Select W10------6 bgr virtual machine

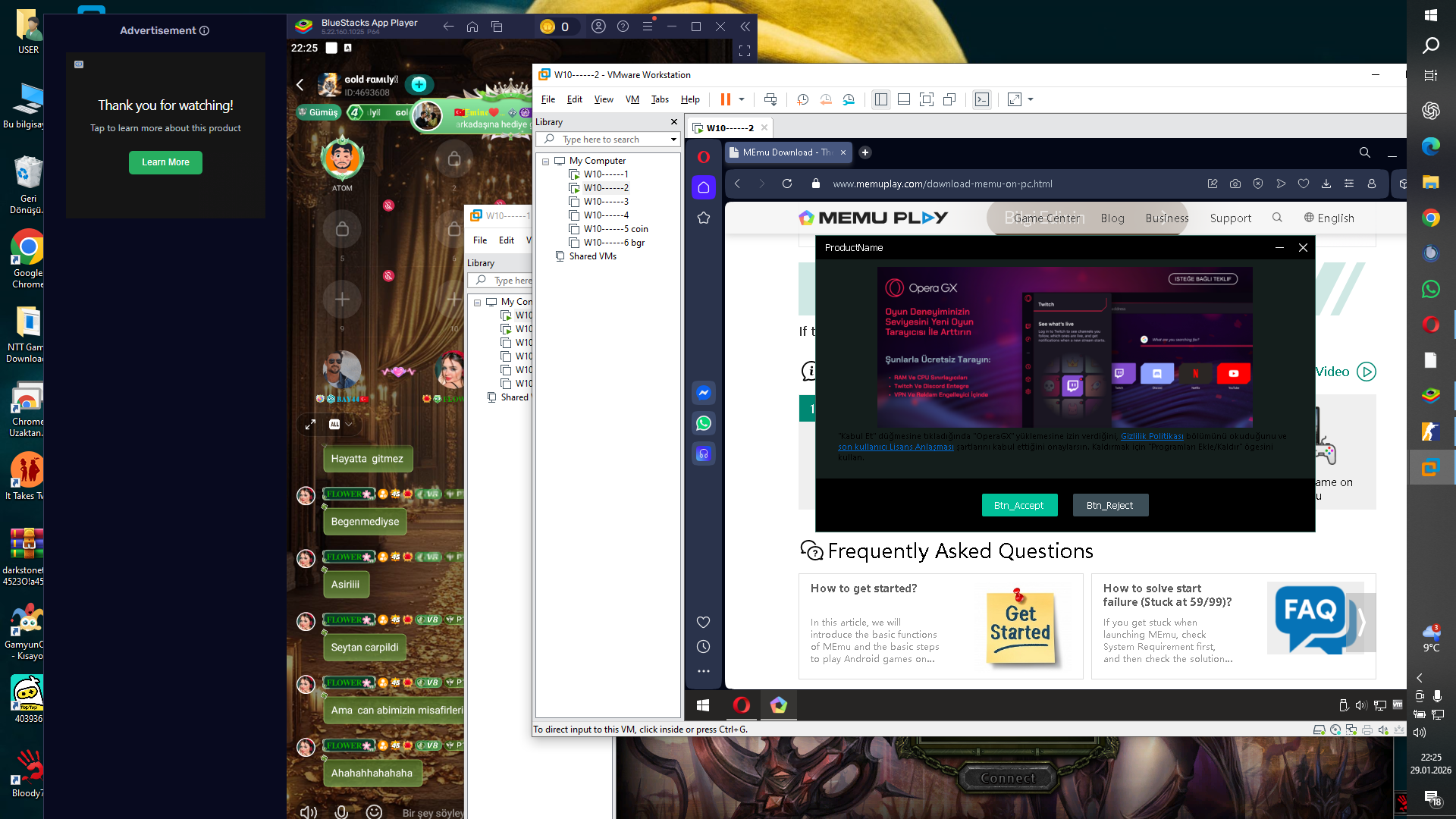tap(614, 243)
